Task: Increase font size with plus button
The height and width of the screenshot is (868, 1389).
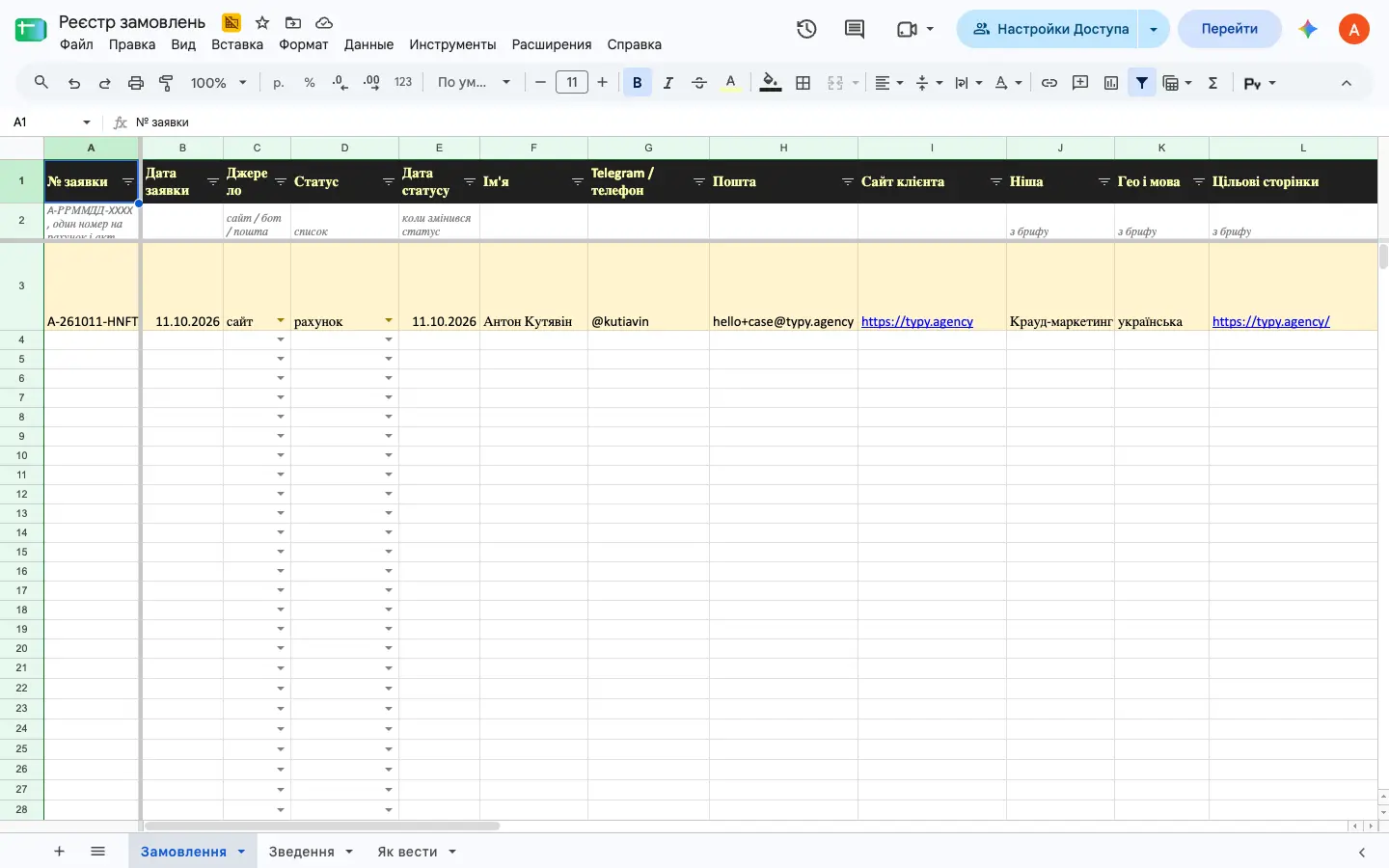Action: coord(603,83)
